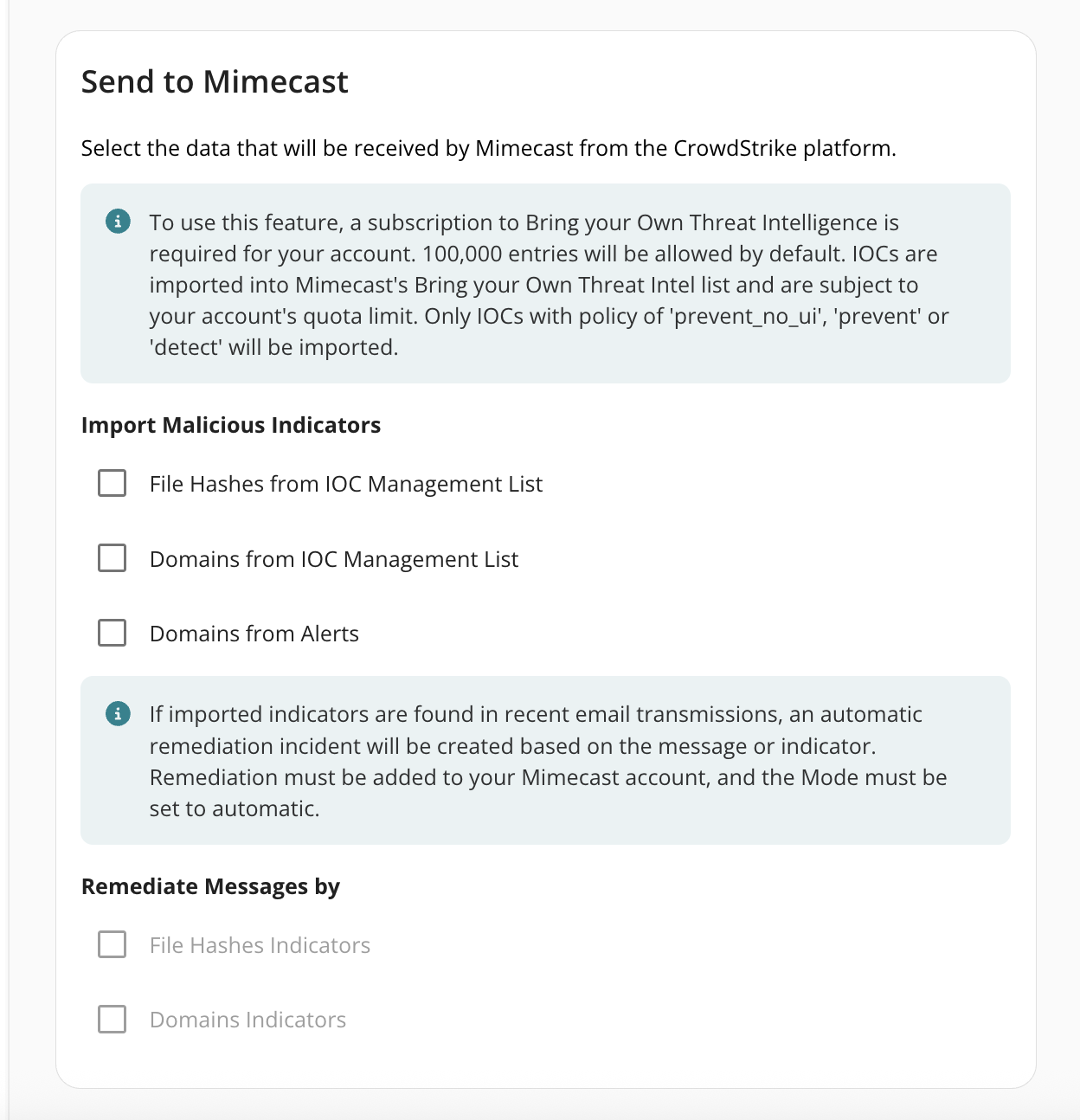Click the 'Select the data that will be received' description
The image size is (1080, 1120).
488,148
